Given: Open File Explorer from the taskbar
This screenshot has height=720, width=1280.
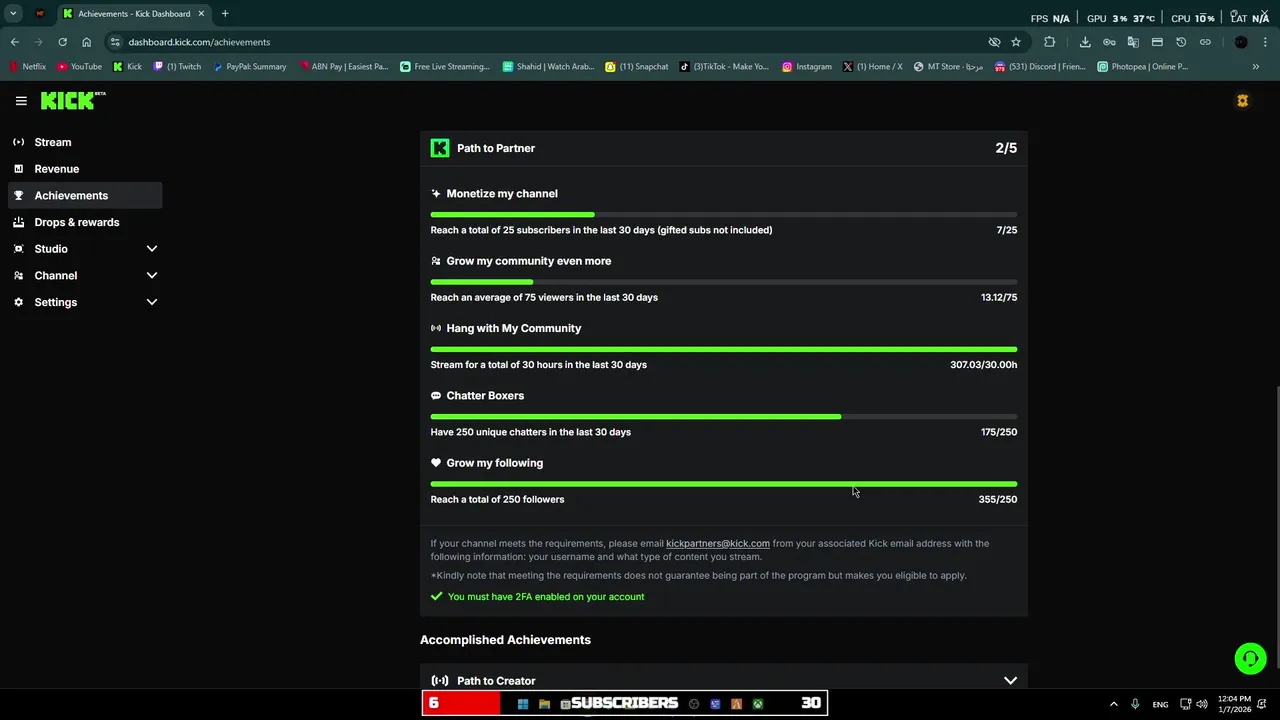Looking at the screenshot, I should (x=544, y=704).
